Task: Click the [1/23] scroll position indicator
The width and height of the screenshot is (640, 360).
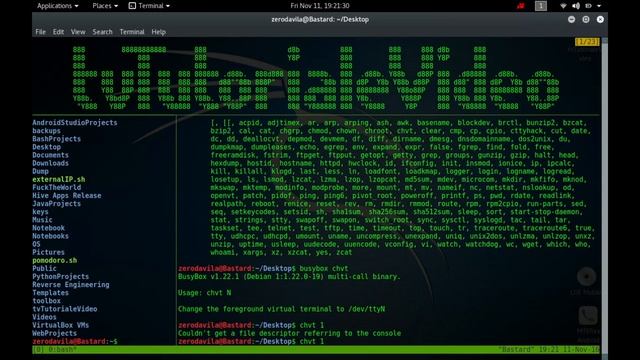Action: [587, 42]
